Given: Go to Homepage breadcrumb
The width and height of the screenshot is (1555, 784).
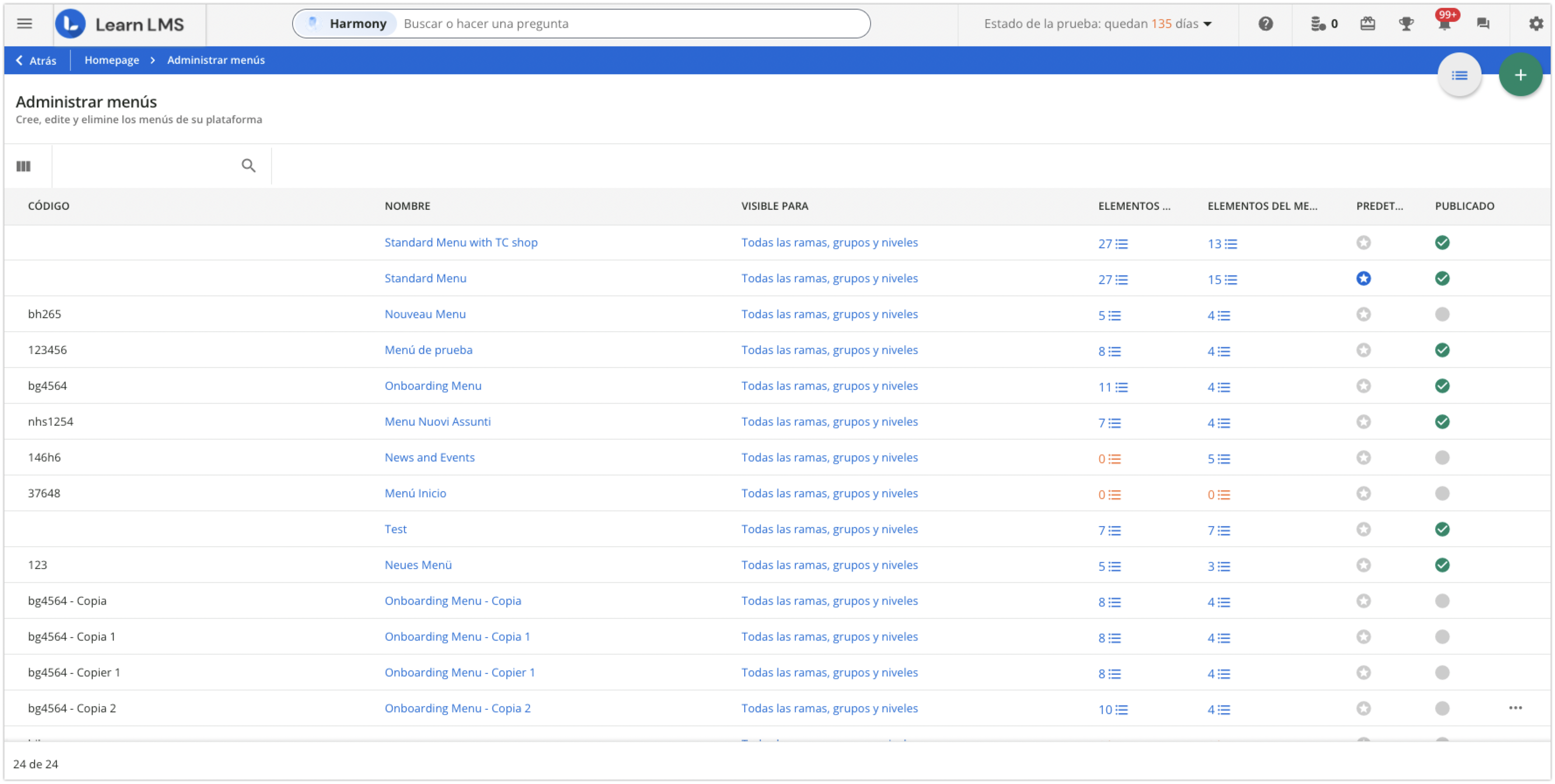Looking at the screenshot, I should [x=112, y=60].
